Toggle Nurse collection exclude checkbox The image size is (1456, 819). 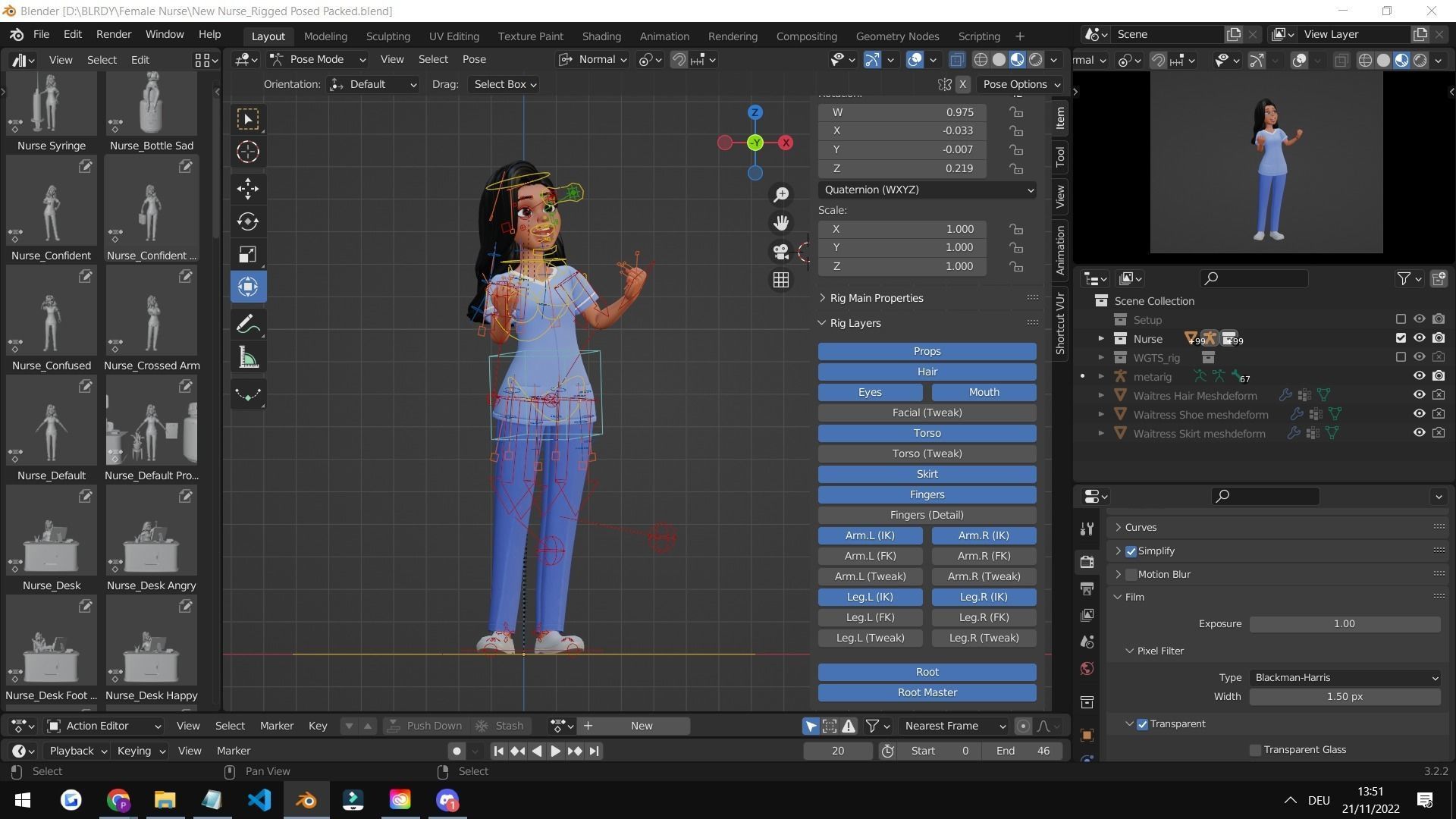tap(1401, 338)
